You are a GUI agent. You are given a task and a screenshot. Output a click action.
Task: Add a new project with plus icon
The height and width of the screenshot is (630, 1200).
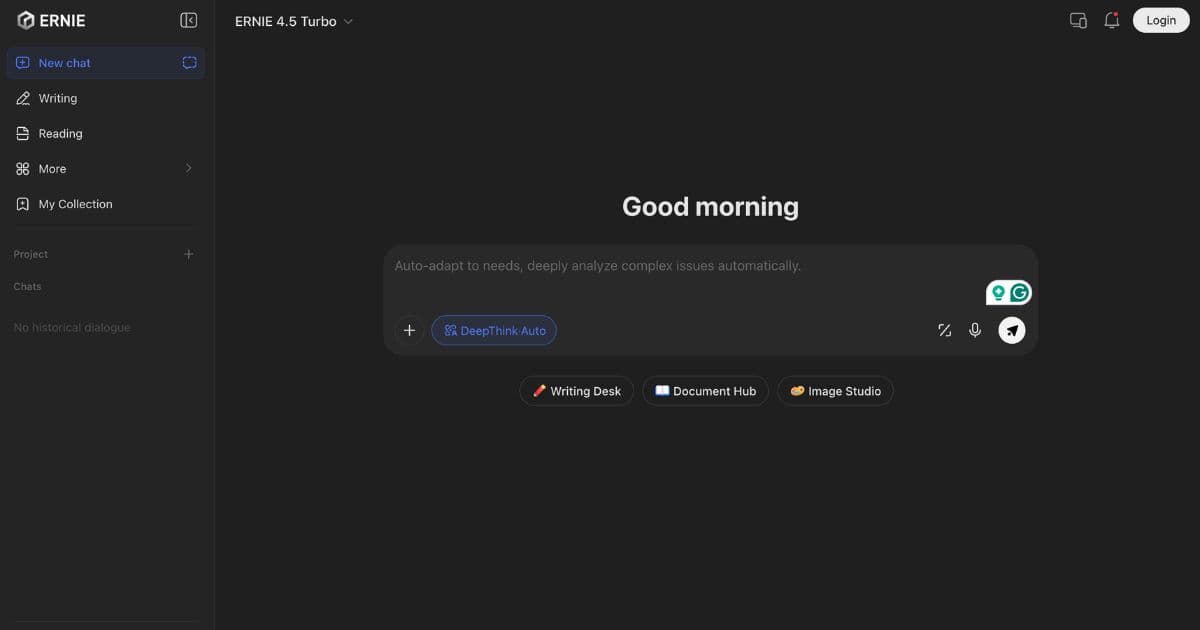[x=188, y=254]
